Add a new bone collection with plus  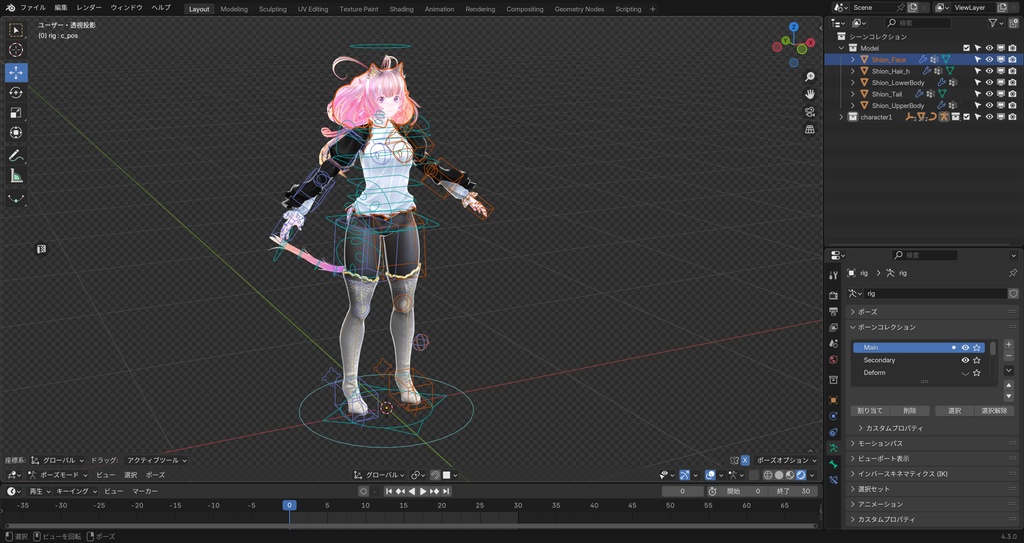click(1008, 344)
